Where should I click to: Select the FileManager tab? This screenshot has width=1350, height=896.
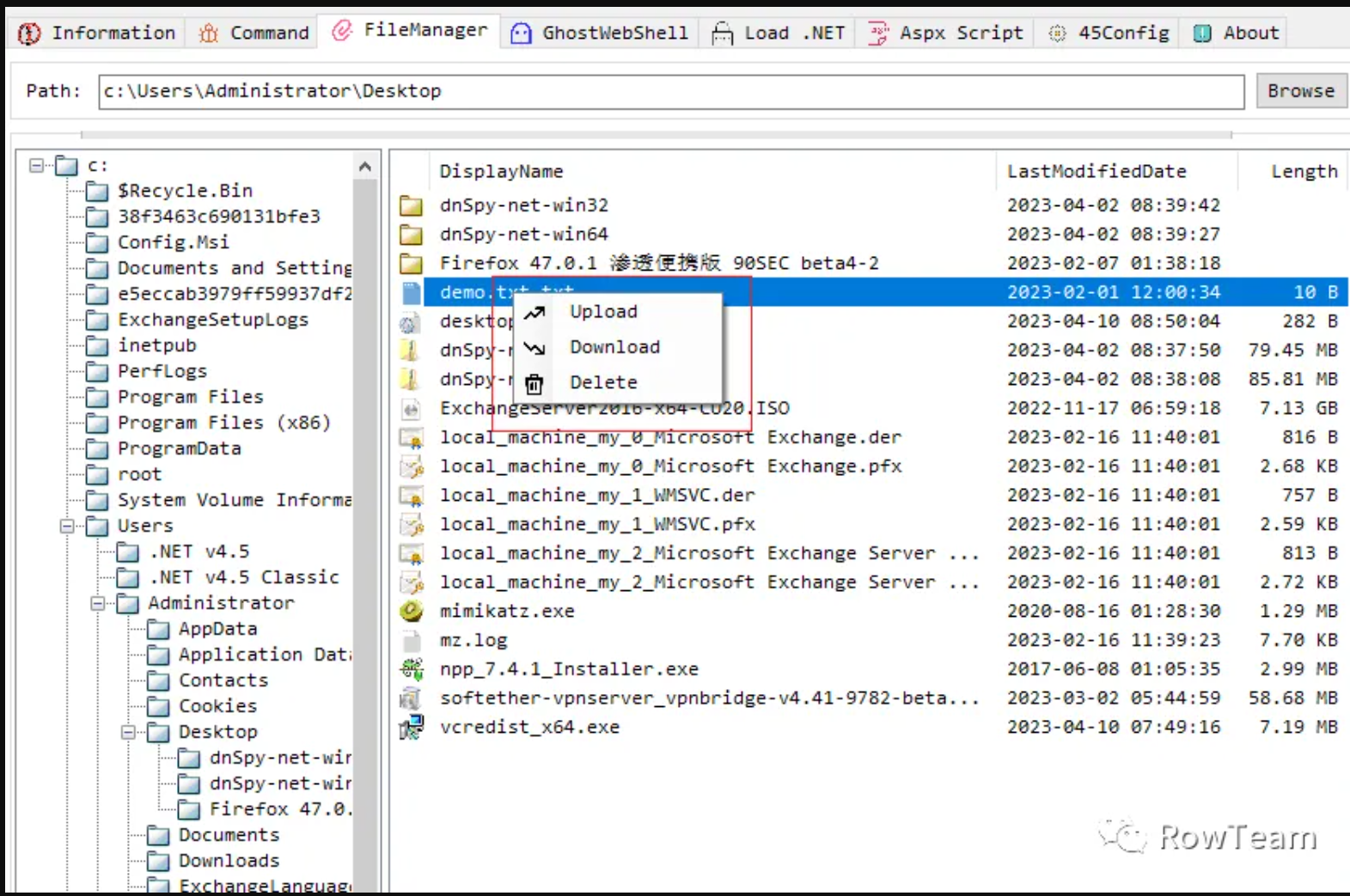pos(410,30)
